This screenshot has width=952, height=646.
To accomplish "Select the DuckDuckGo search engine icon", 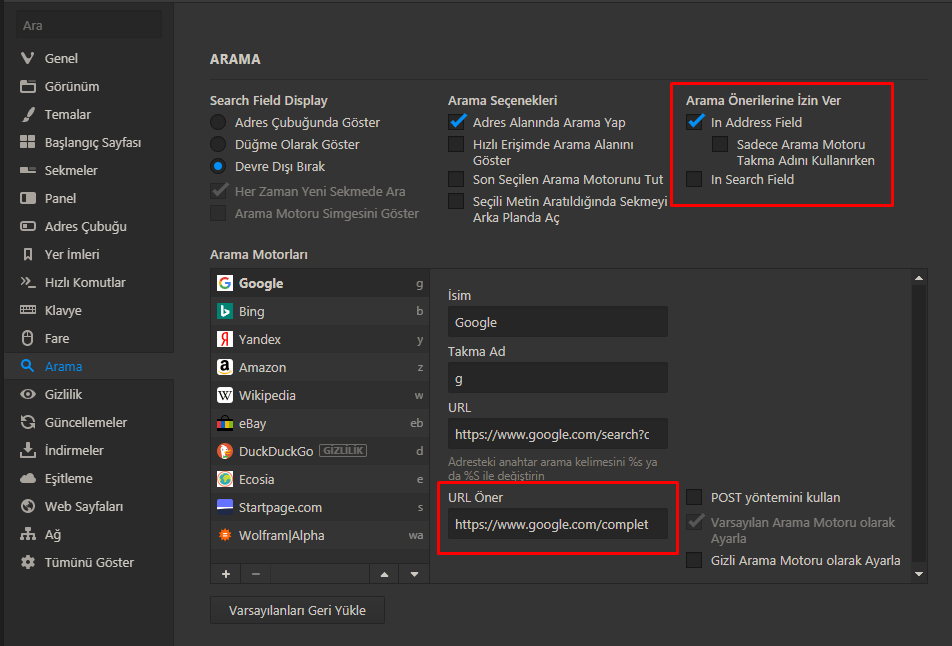I will pyautogui.click(x=225, y=451).
